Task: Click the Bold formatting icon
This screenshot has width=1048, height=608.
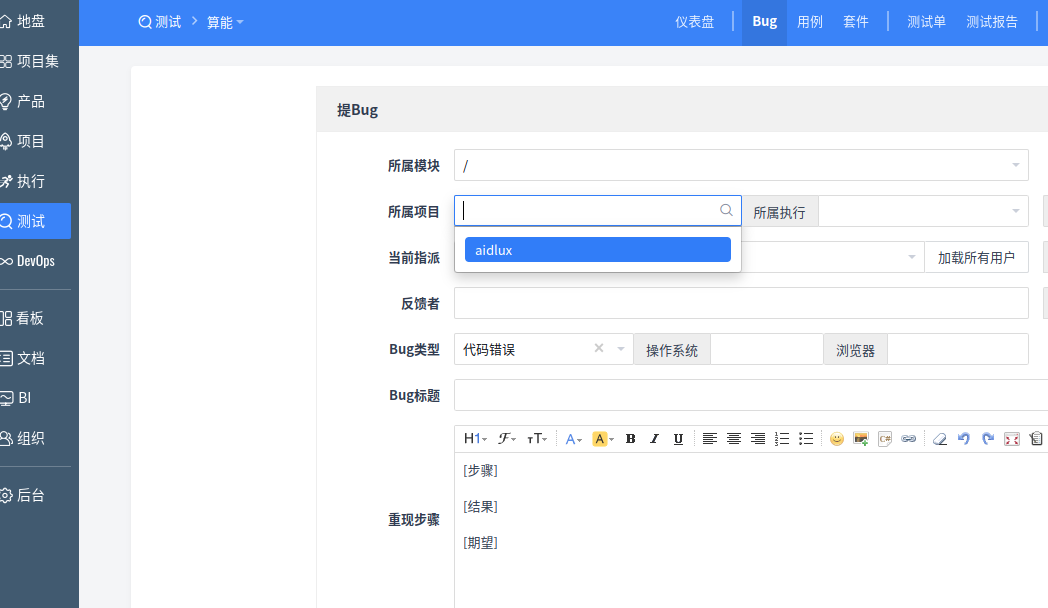Action: tap(630, 439)
